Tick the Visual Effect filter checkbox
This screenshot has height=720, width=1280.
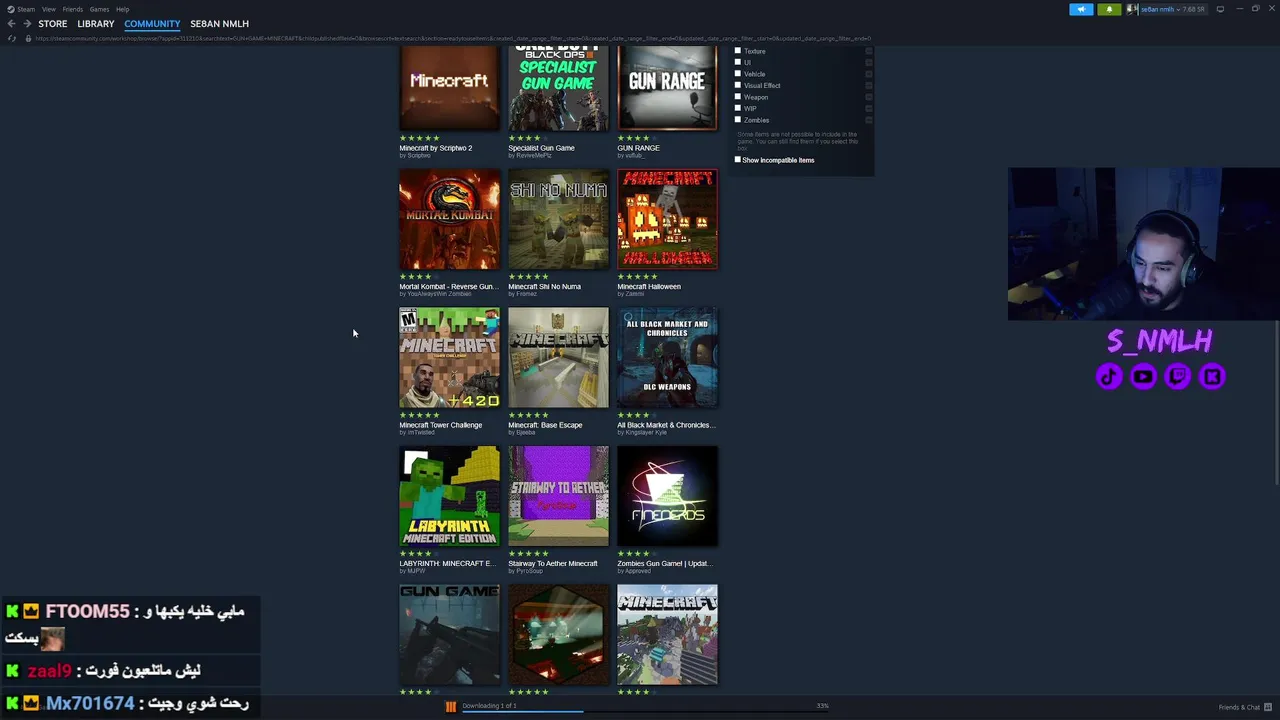[x=738, y=85]
